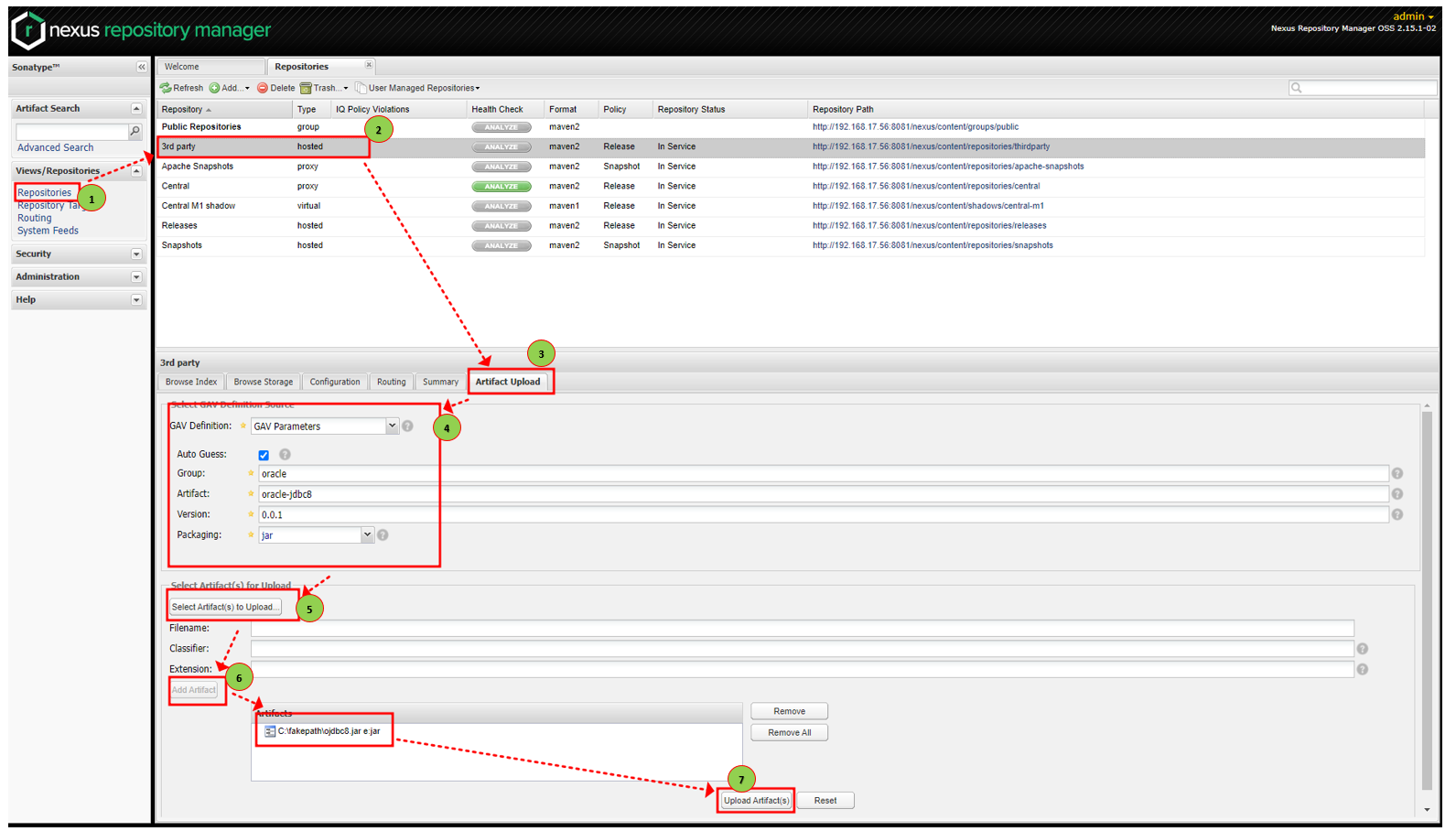Viewport: 1456px width, 831px height.
Task: Sort by the Repository column header
Action: click(225, 110)
